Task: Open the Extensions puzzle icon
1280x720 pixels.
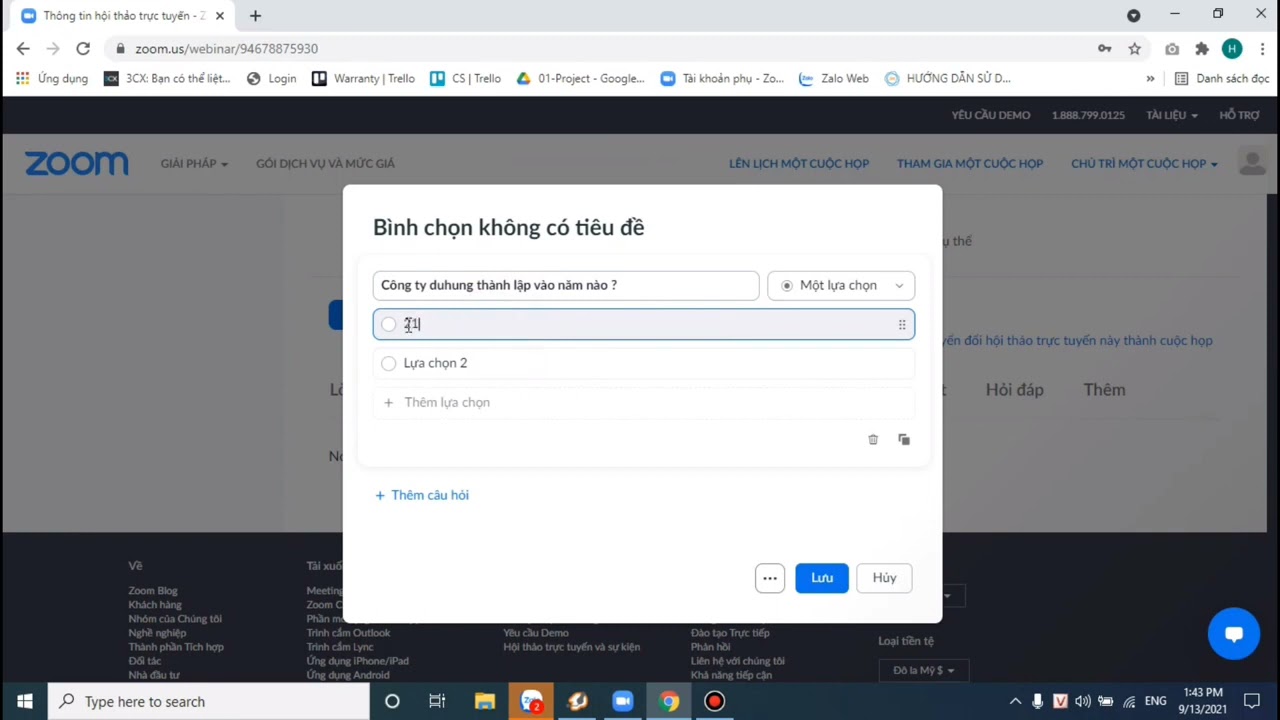Action: click(1202, 48)
